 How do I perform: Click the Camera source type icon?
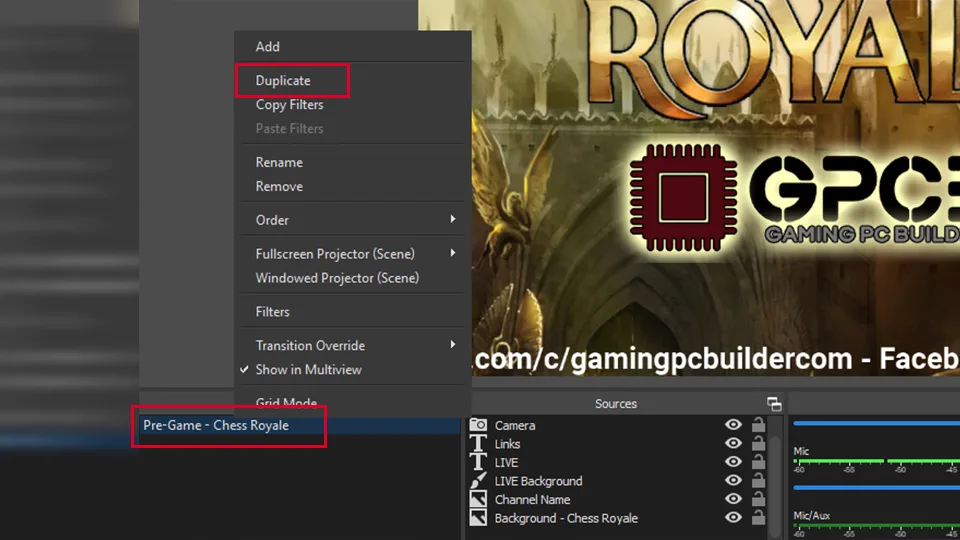coord(478,425)
